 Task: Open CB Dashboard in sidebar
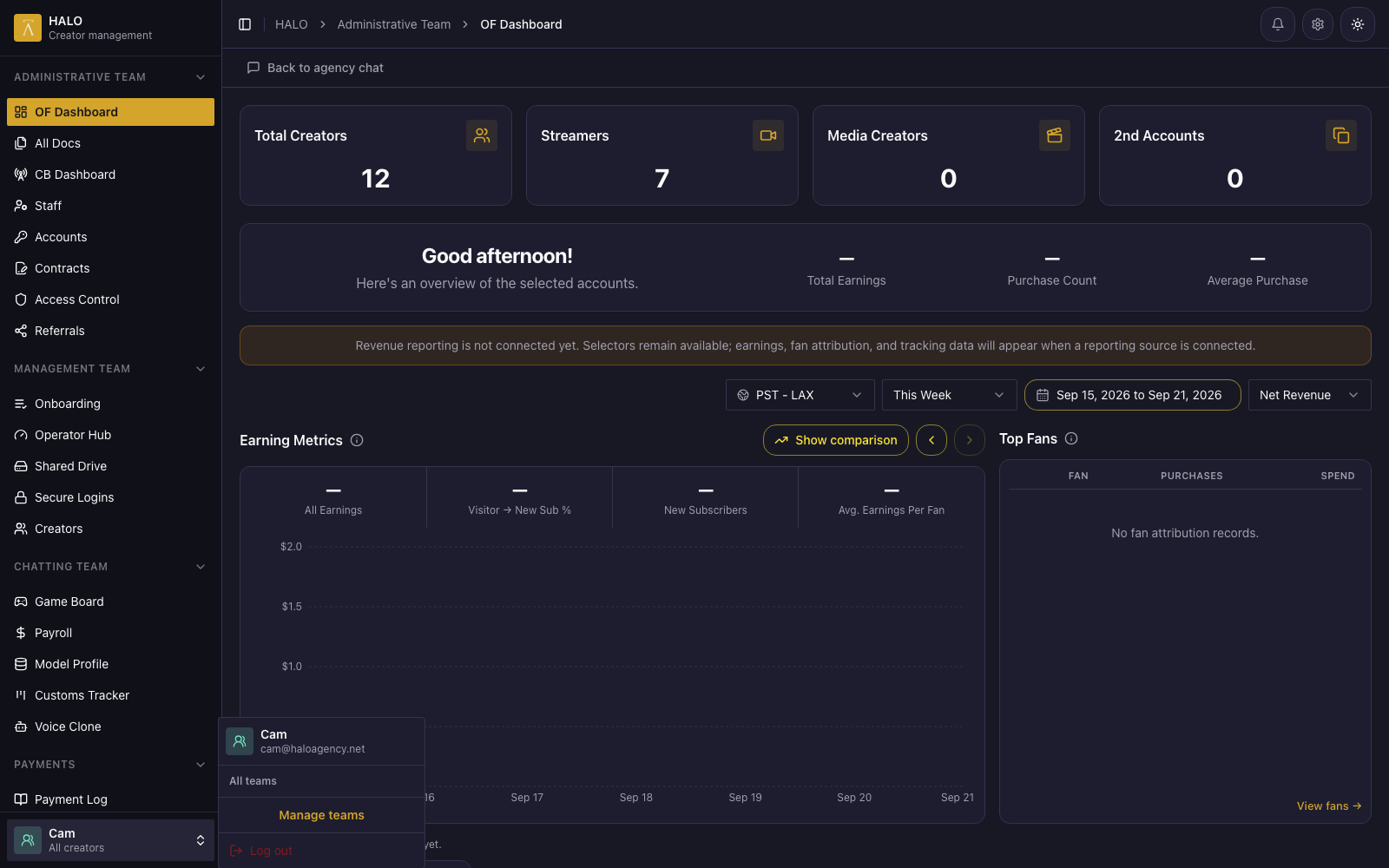(110, 174)
